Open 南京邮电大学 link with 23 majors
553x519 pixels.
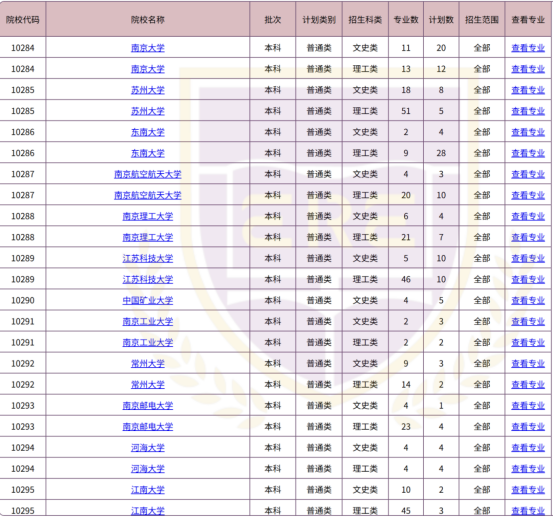click(x=147, y=427)
